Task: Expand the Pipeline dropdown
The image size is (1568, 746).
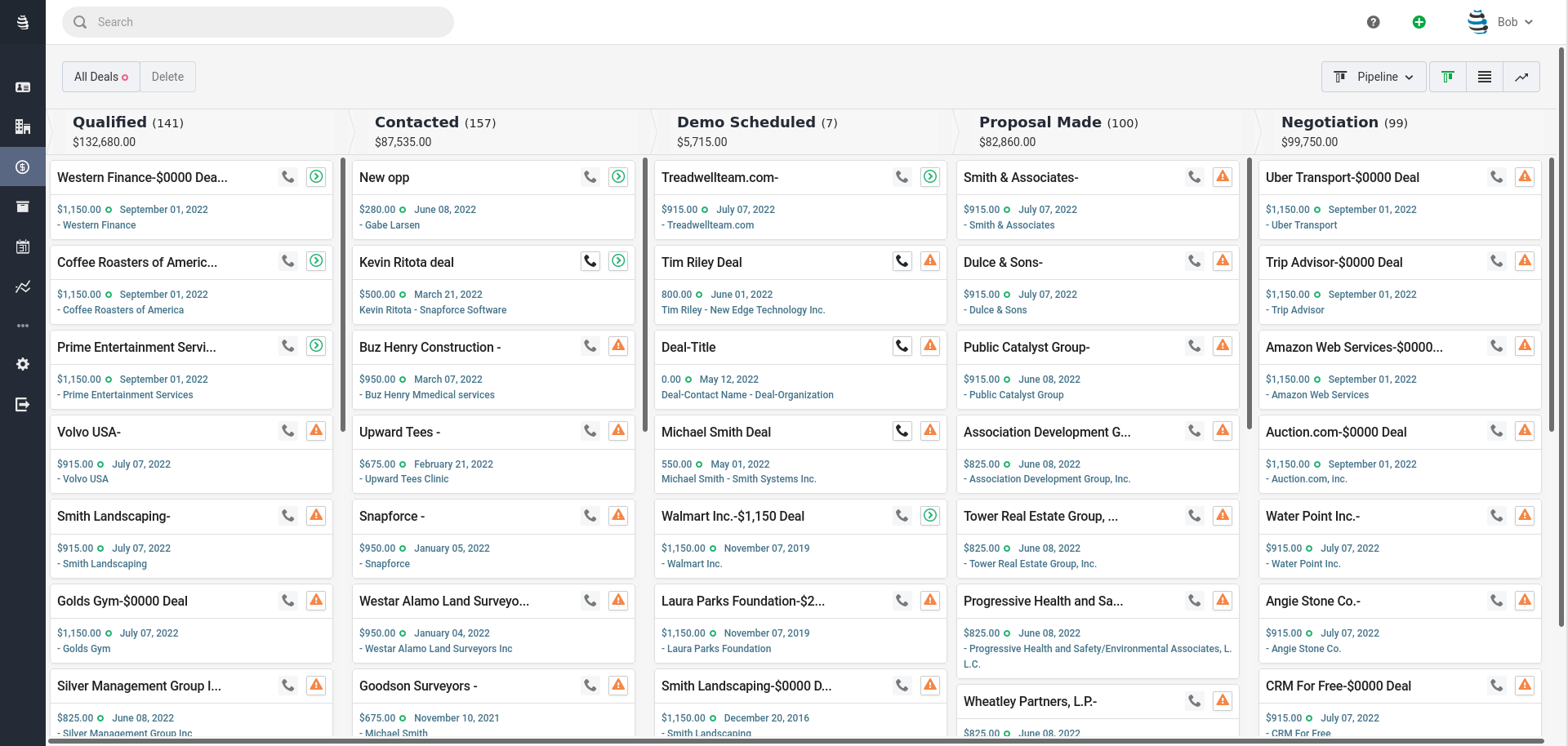Action: click(x=1373, y=77)
